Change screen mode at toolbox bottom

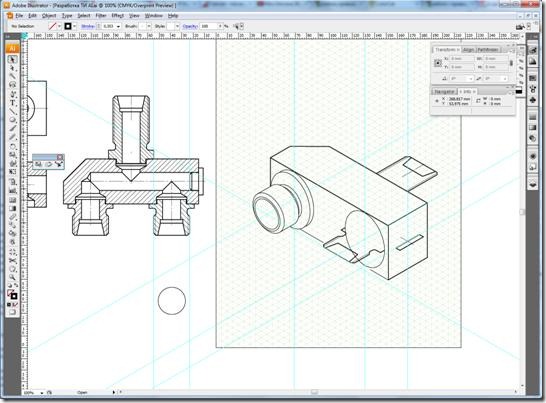click(x=13, y=312)
